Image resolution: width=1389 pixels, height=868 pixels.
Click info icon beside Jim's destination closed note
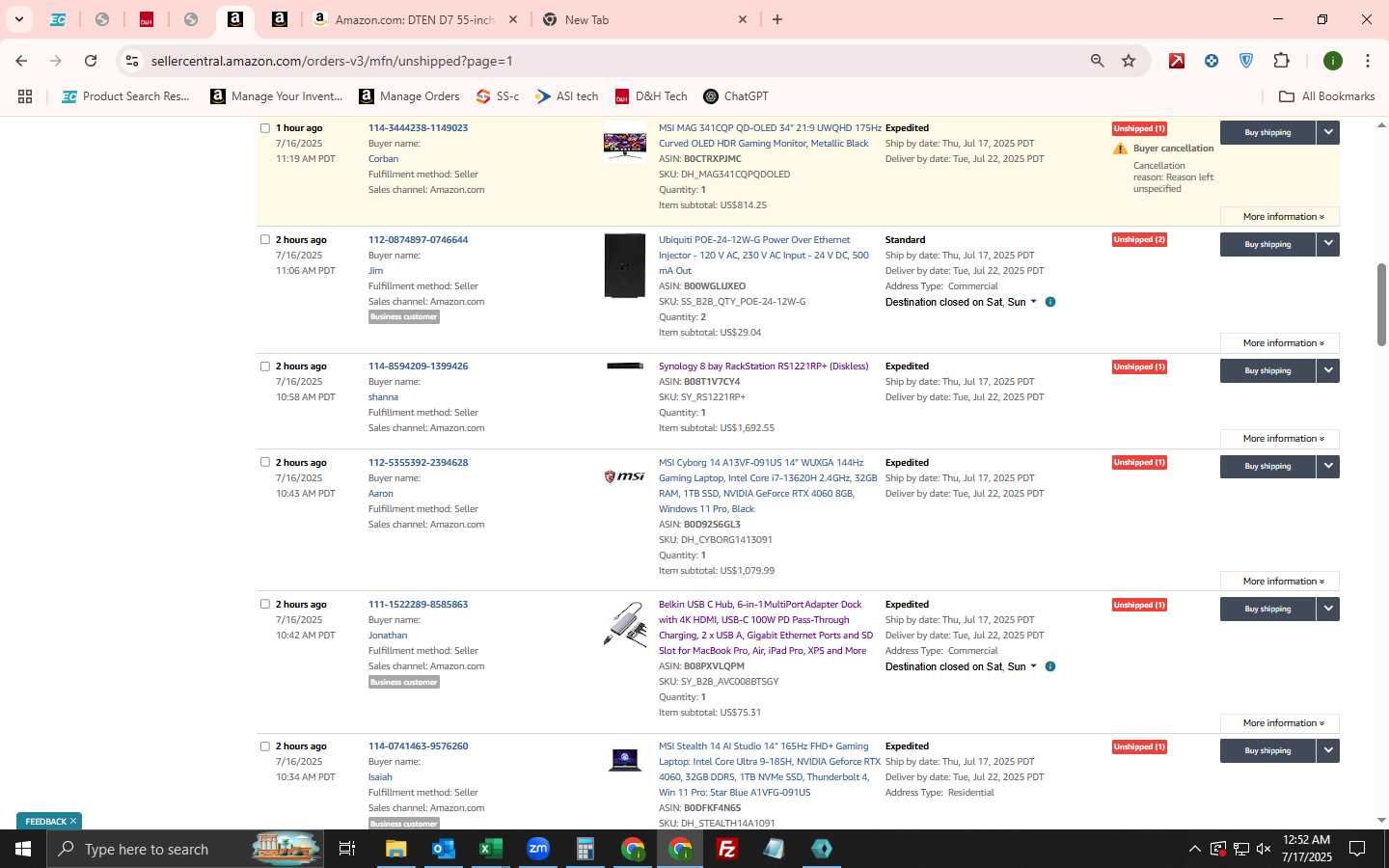pyautogui.click(x=1050, y=302)
